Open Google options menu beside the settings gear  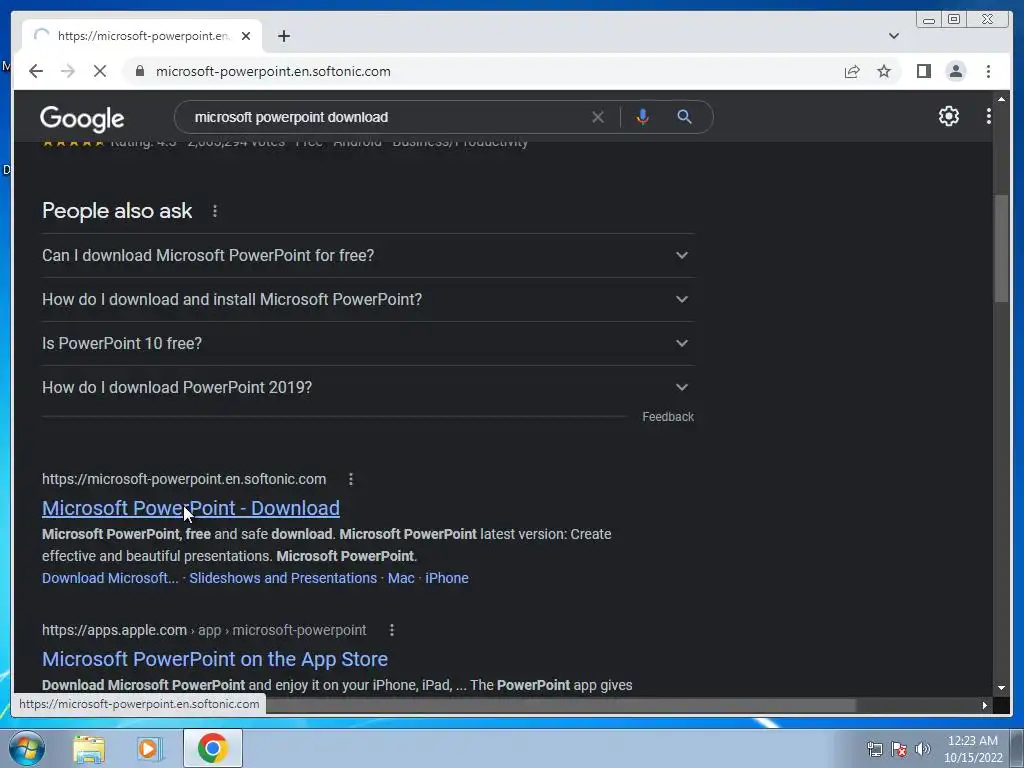point(988,116)
